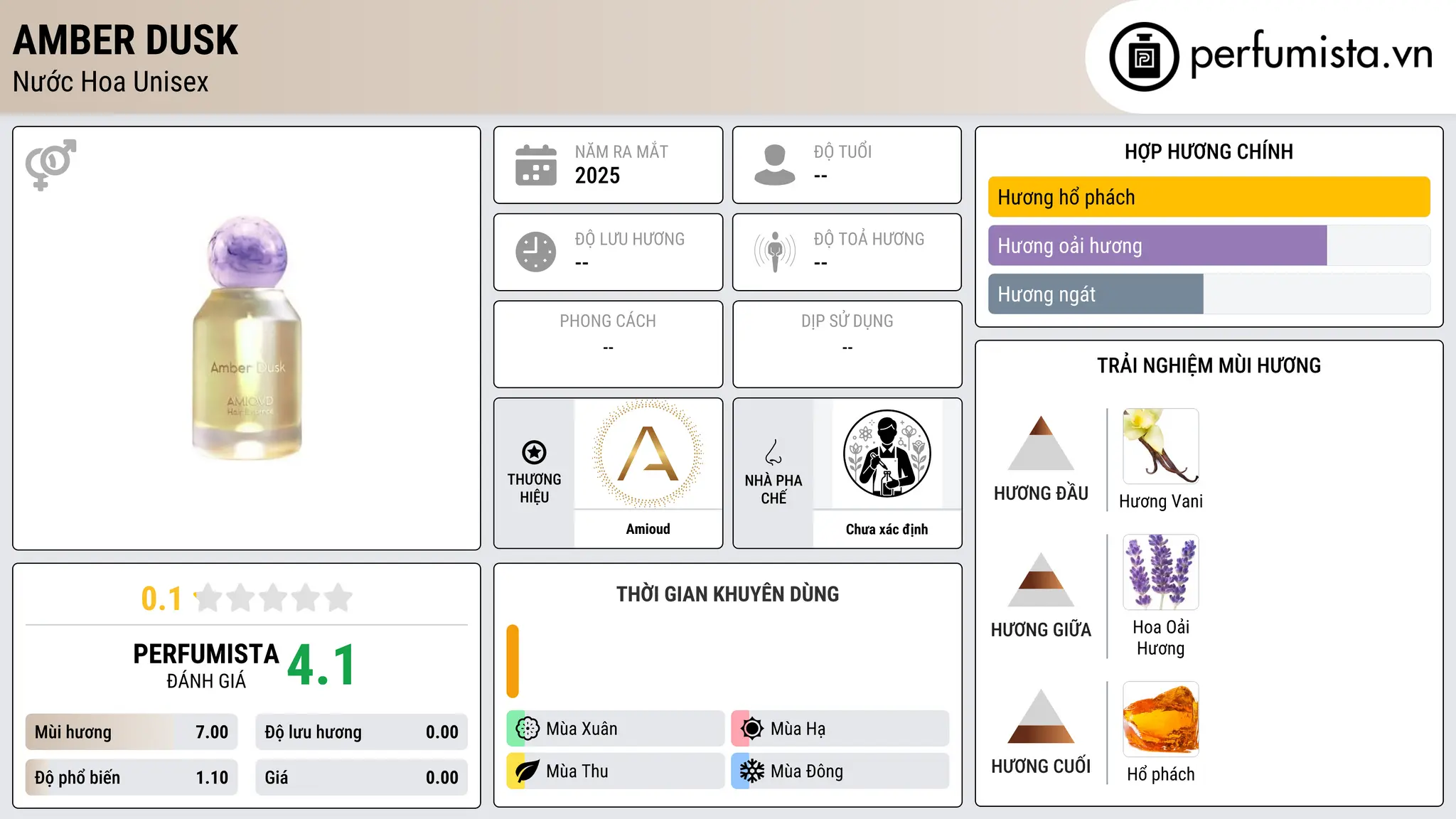The height and width of the screenshot is (819, 1456).
Task: Click the Độ tuổi label
Action: tap(842, 151)
